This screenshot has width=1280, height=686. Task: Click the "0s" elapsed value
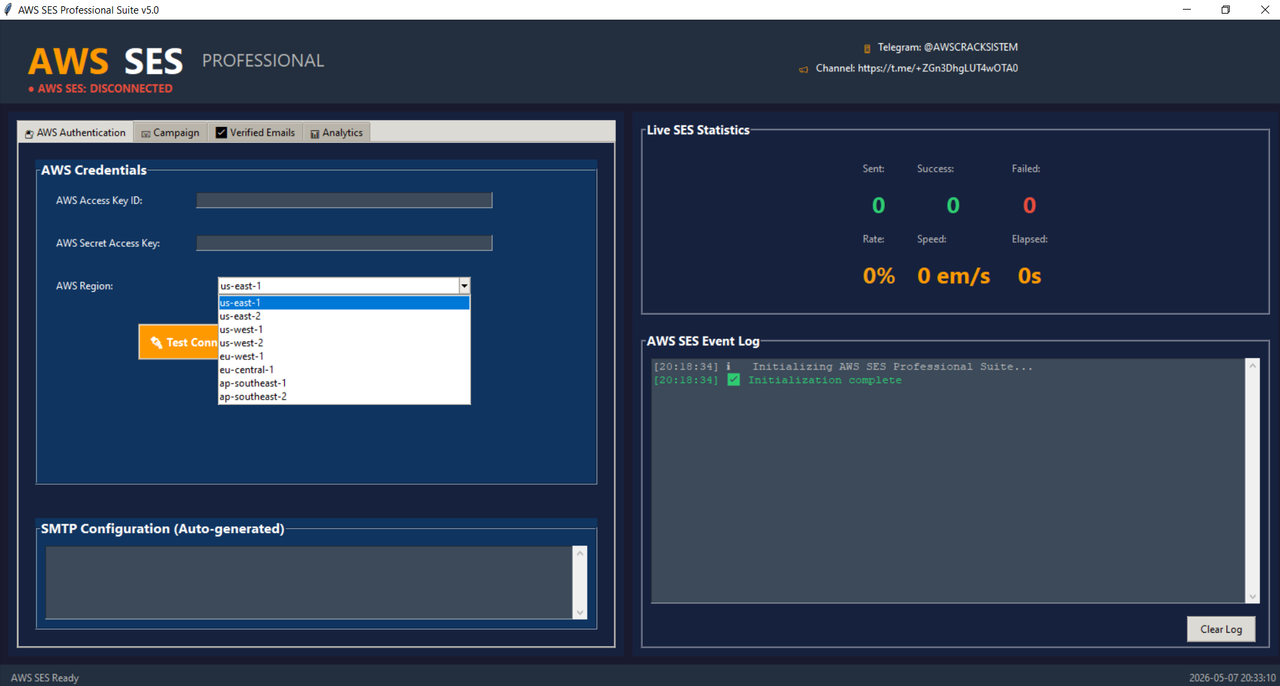pos(1029,276)
